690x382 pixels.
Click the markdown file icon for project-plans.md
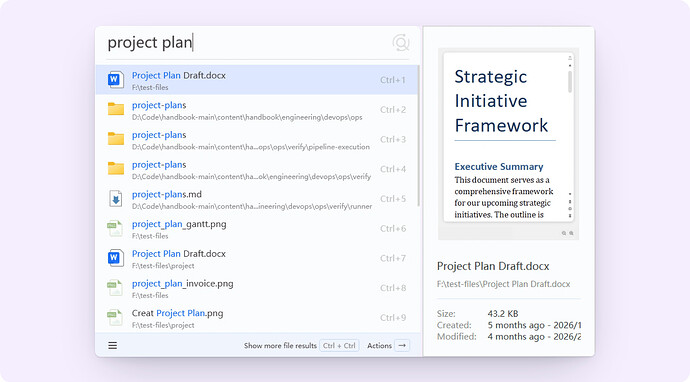(116, 198)
